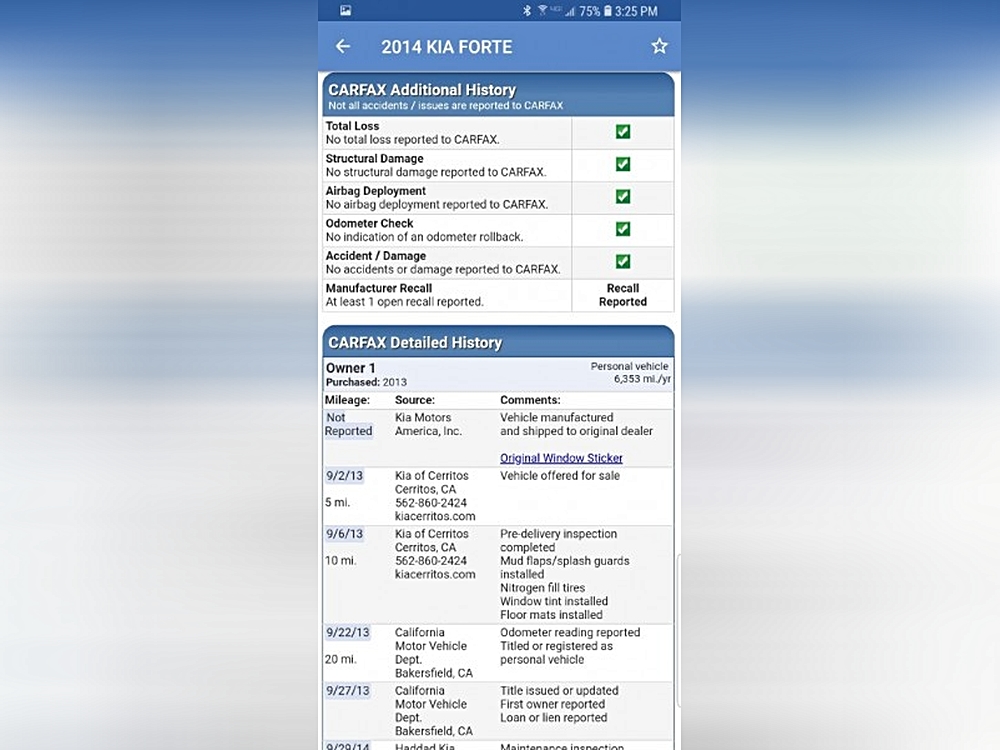This screenshot has width=1000, height=750.
Task: Tap the 6,353 mi./yr value
Action: tap(642, 379)
